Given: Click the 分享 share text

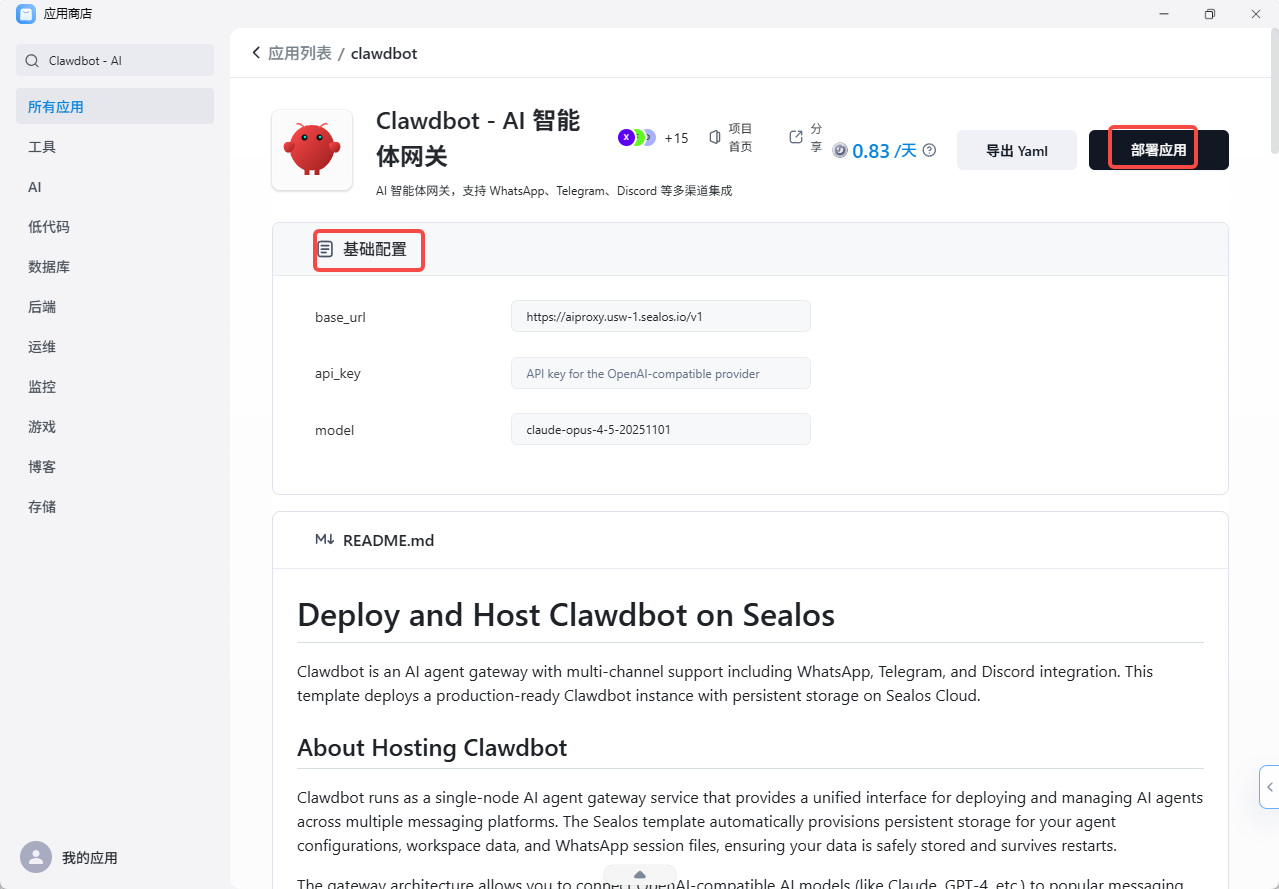Looking at the screenshot, I should tap(816, 138).
